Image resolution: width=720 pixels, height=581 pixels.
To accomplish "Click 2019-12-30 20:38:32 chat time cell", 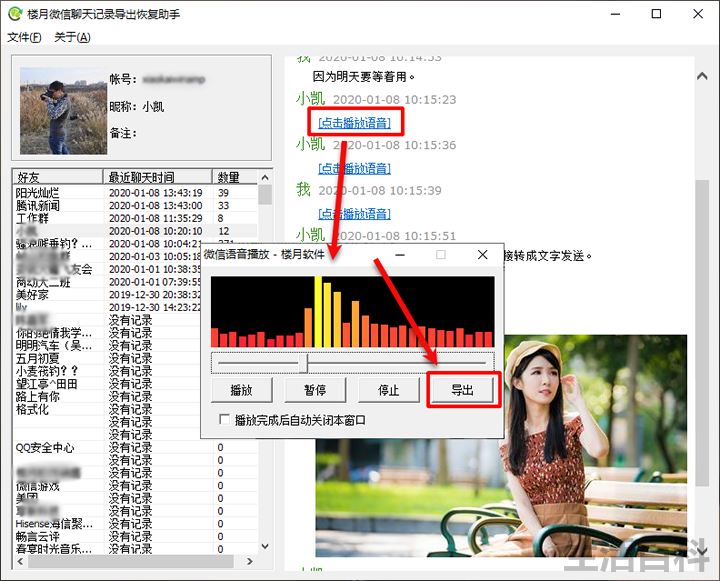I will (x=155, y=295).
